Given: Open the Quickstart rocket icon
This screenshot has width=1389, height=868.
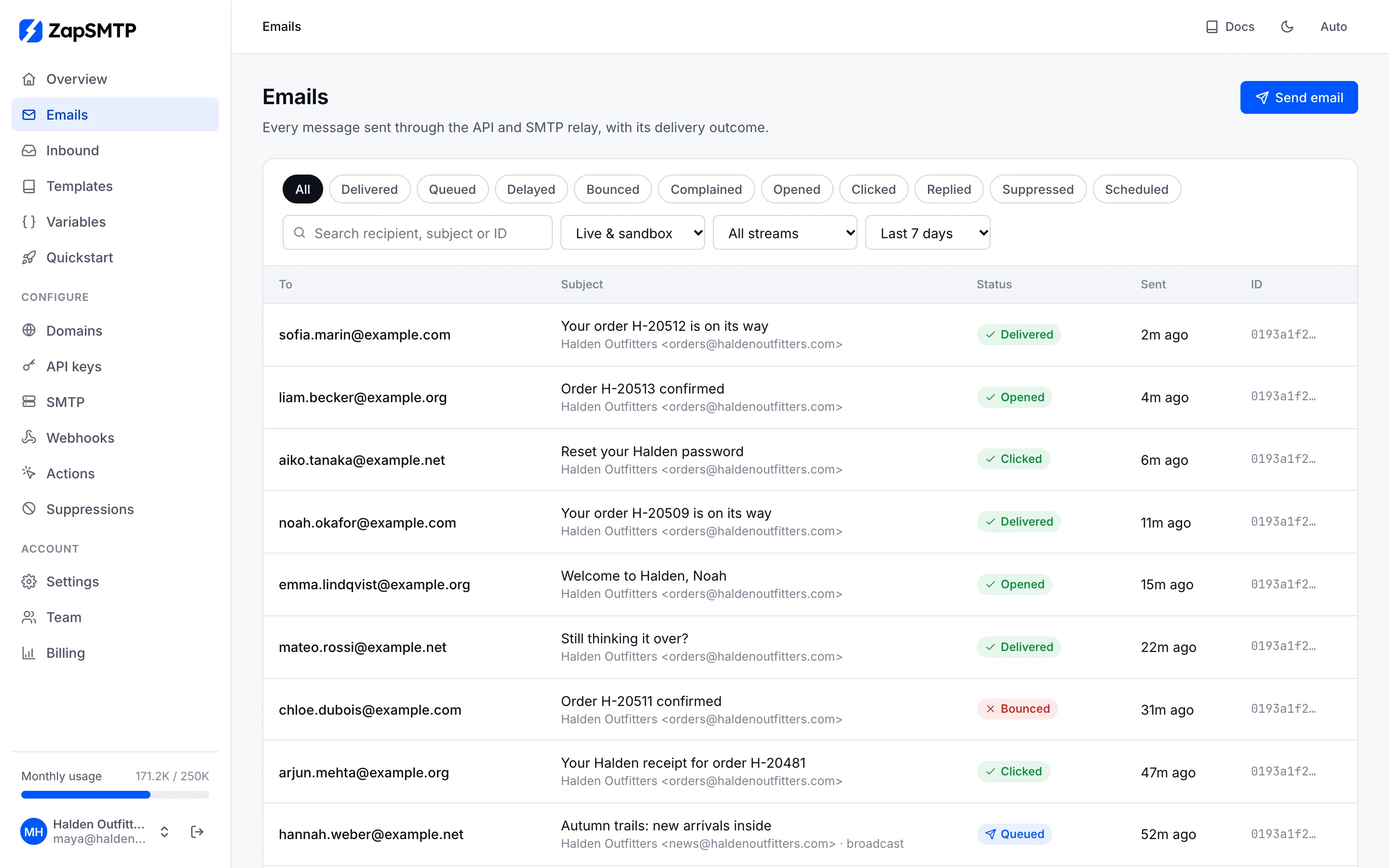Looking at the screenshot, I should 29,257.
